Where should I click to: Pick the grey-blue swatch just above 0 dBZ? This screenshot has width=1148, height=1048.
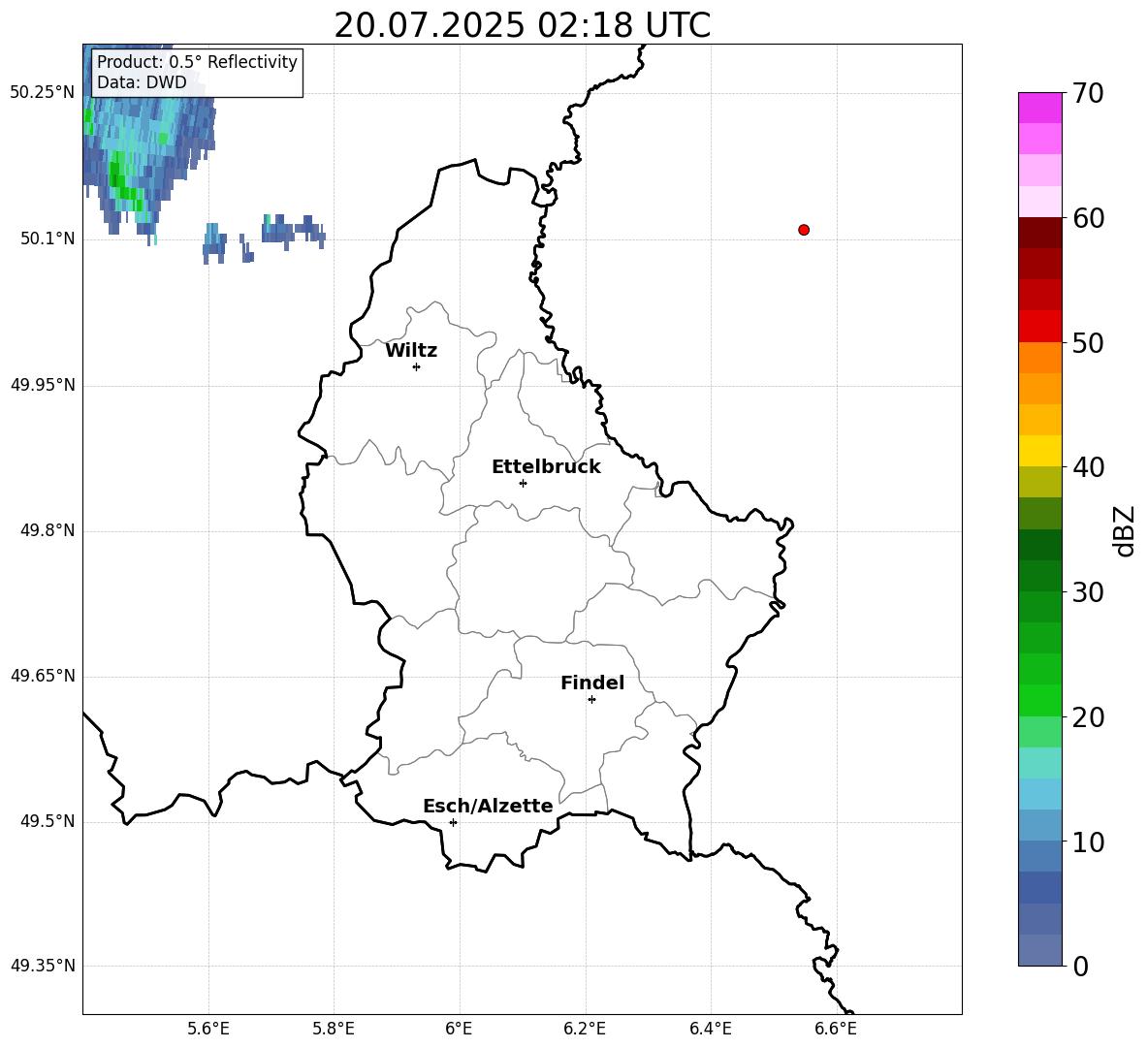(1039, 950)
